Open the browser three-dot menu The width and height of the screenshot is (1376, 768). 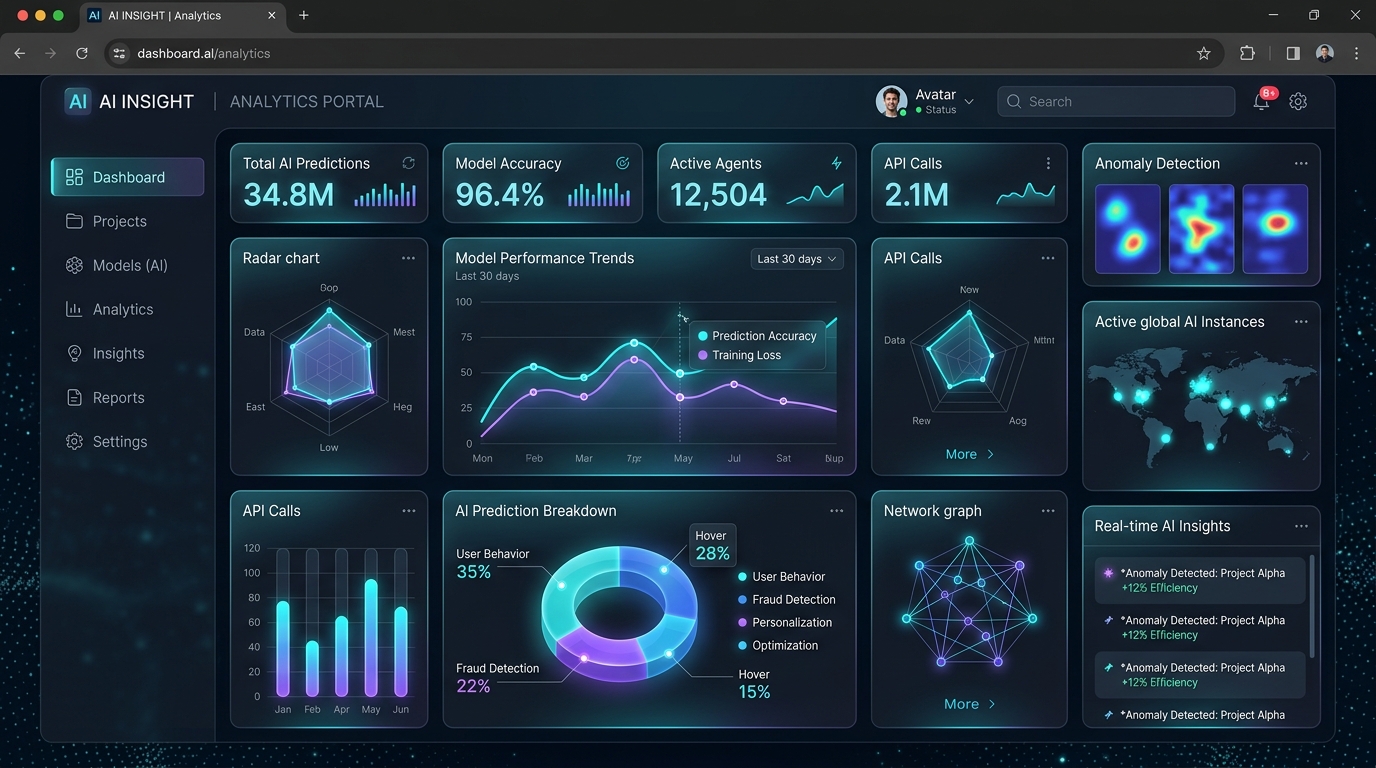click(1357, 53)
